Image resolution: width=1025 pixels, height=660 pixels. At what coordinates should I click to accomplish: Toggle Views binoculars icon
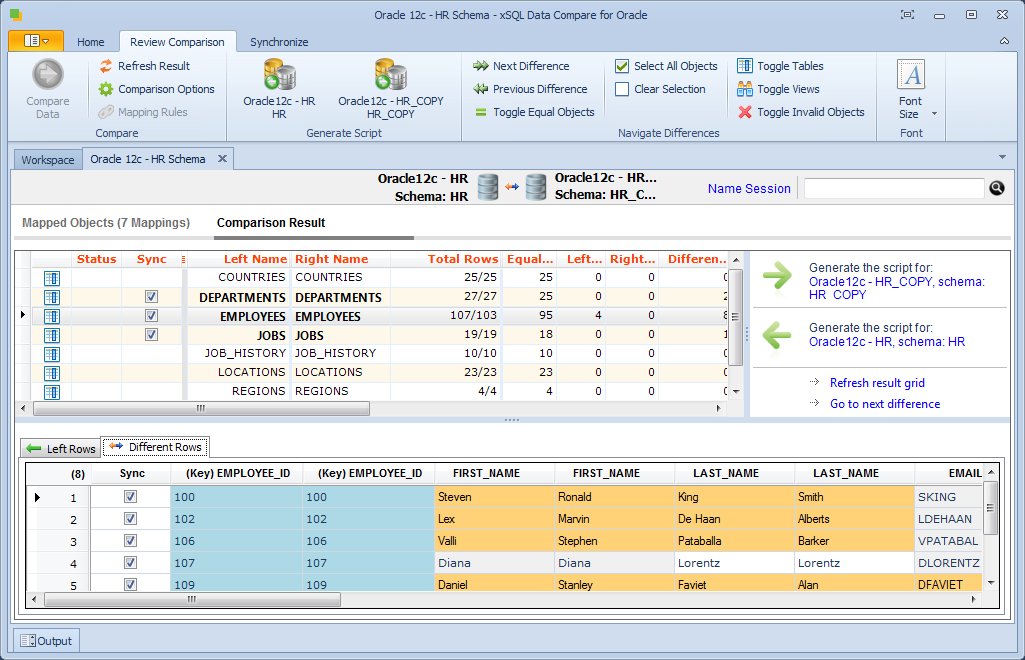(x=745, y=89)
